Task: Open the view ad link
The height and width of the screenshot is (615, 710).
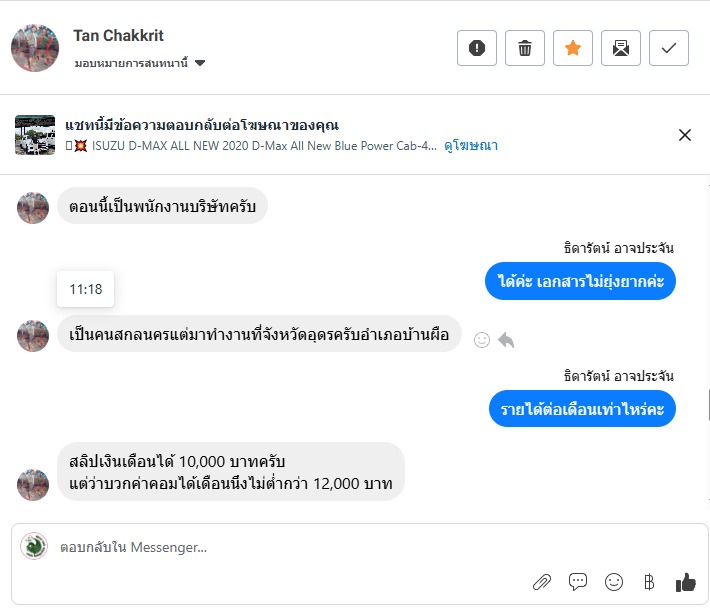Action: [x=472, y=146]
